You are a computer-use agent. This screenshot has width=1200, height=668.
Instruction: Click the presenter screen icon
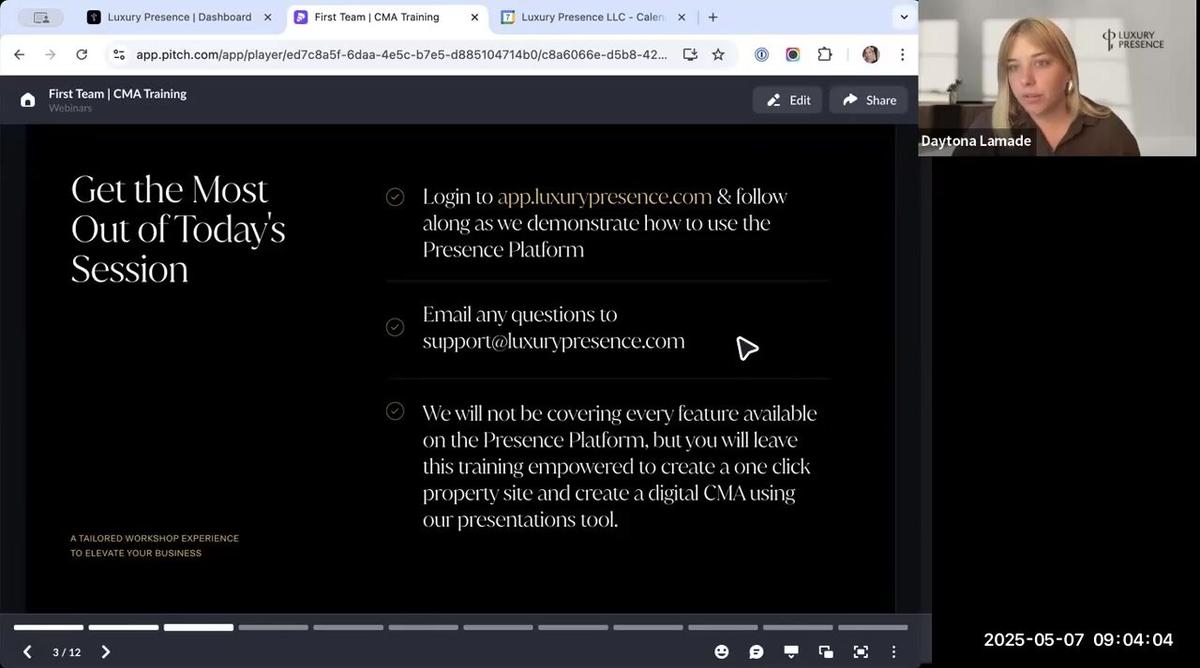point(791,652)
